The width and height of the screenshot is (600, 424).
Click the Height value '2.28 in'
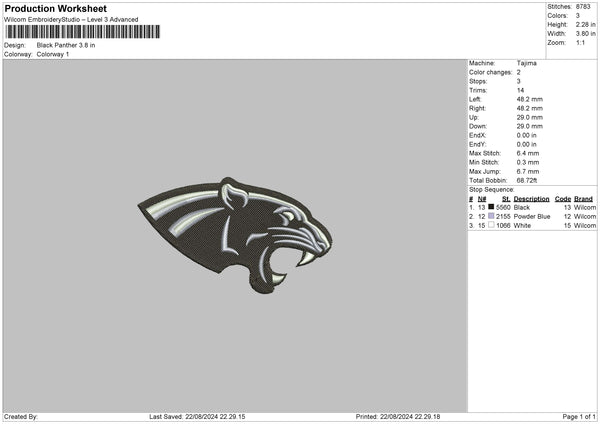click(585, 24)
